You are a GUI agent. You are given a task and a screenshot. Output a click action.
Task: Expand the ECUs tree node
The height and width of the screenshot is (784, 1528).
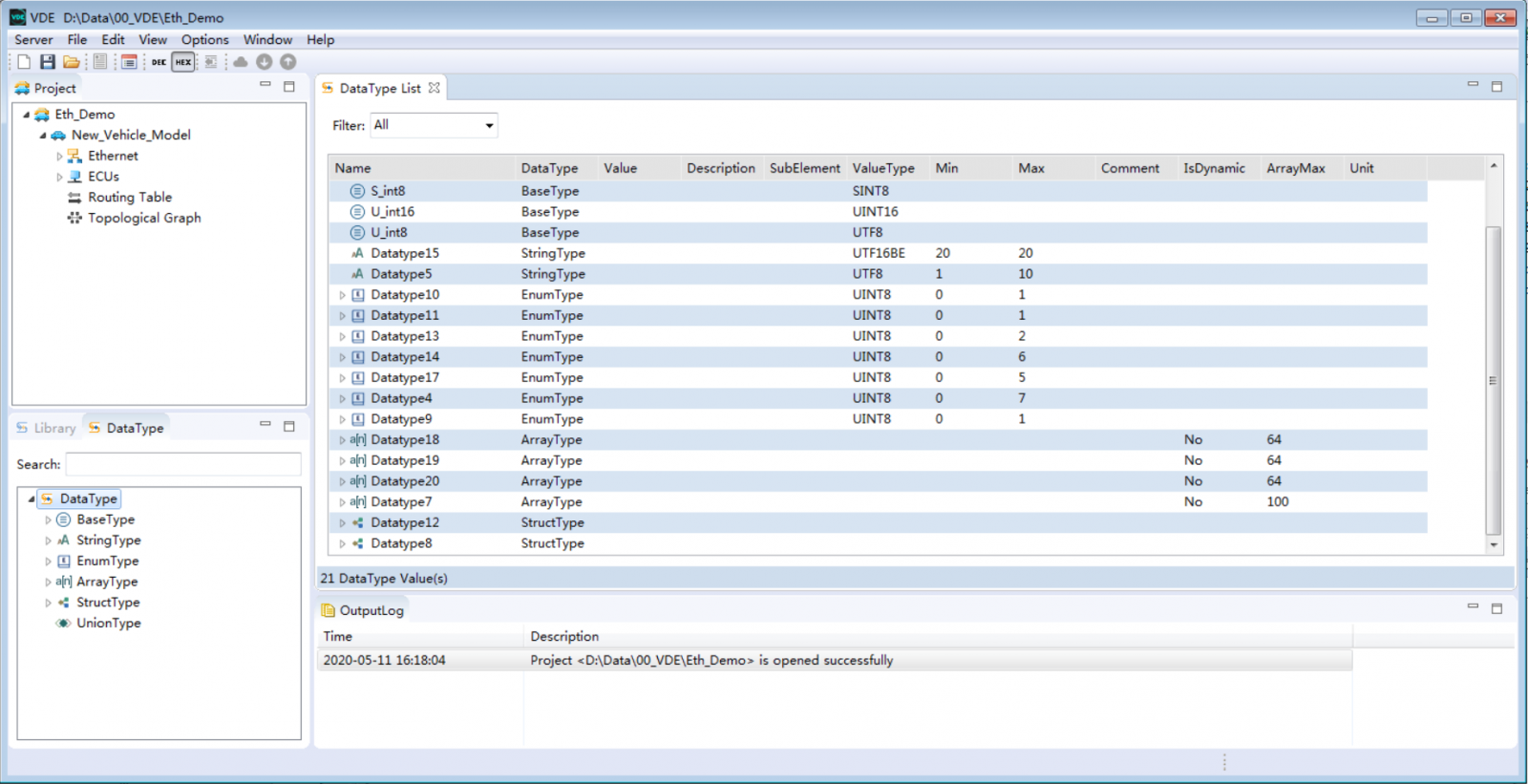pyautogui.click(x=59, y=178)
